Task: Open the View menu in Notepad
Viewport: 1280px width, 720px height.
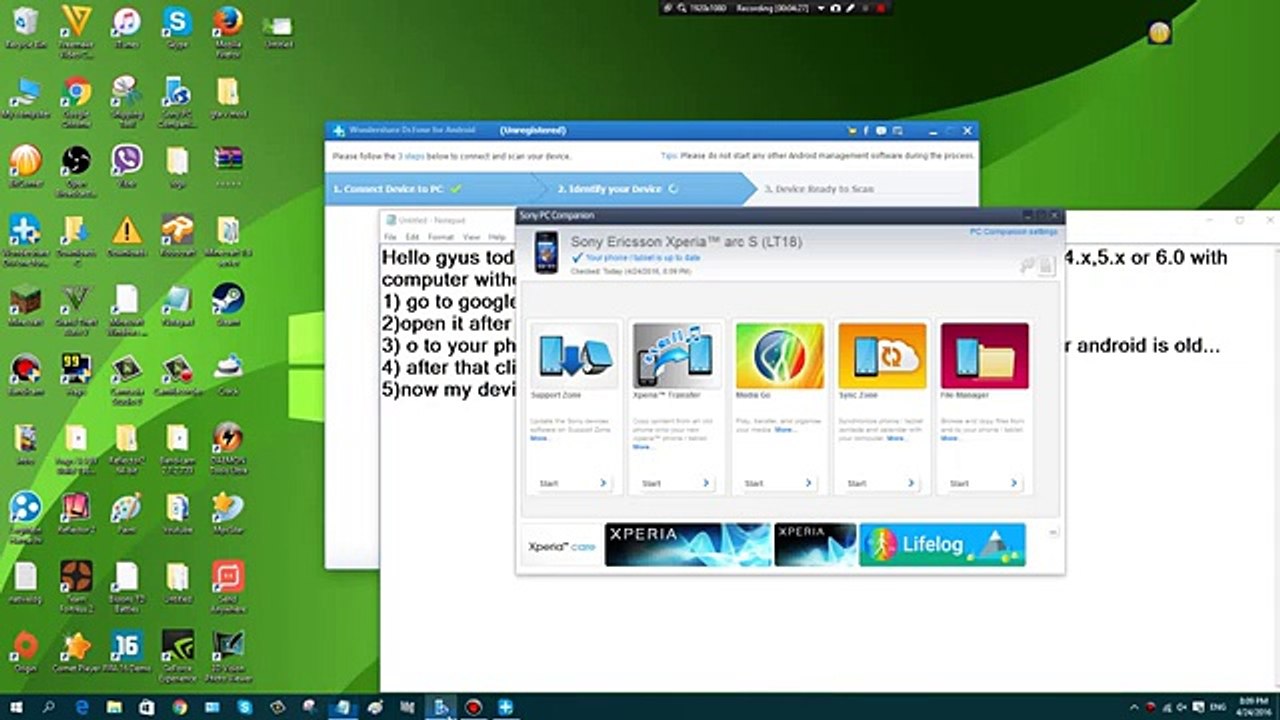Action: click(x=471, y=237)
